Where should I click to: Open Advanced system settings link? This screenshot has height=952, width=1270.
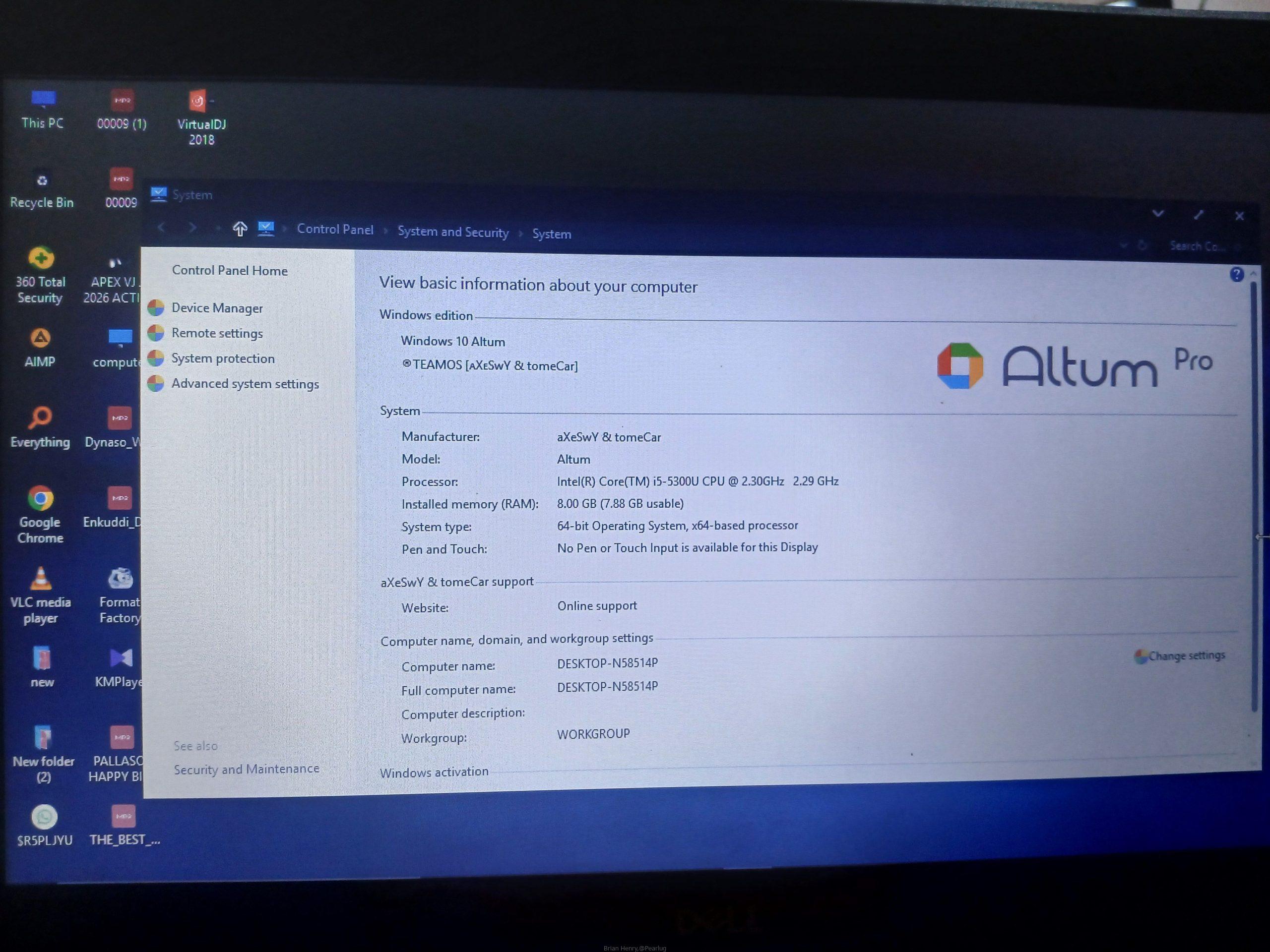click(245, 384)
